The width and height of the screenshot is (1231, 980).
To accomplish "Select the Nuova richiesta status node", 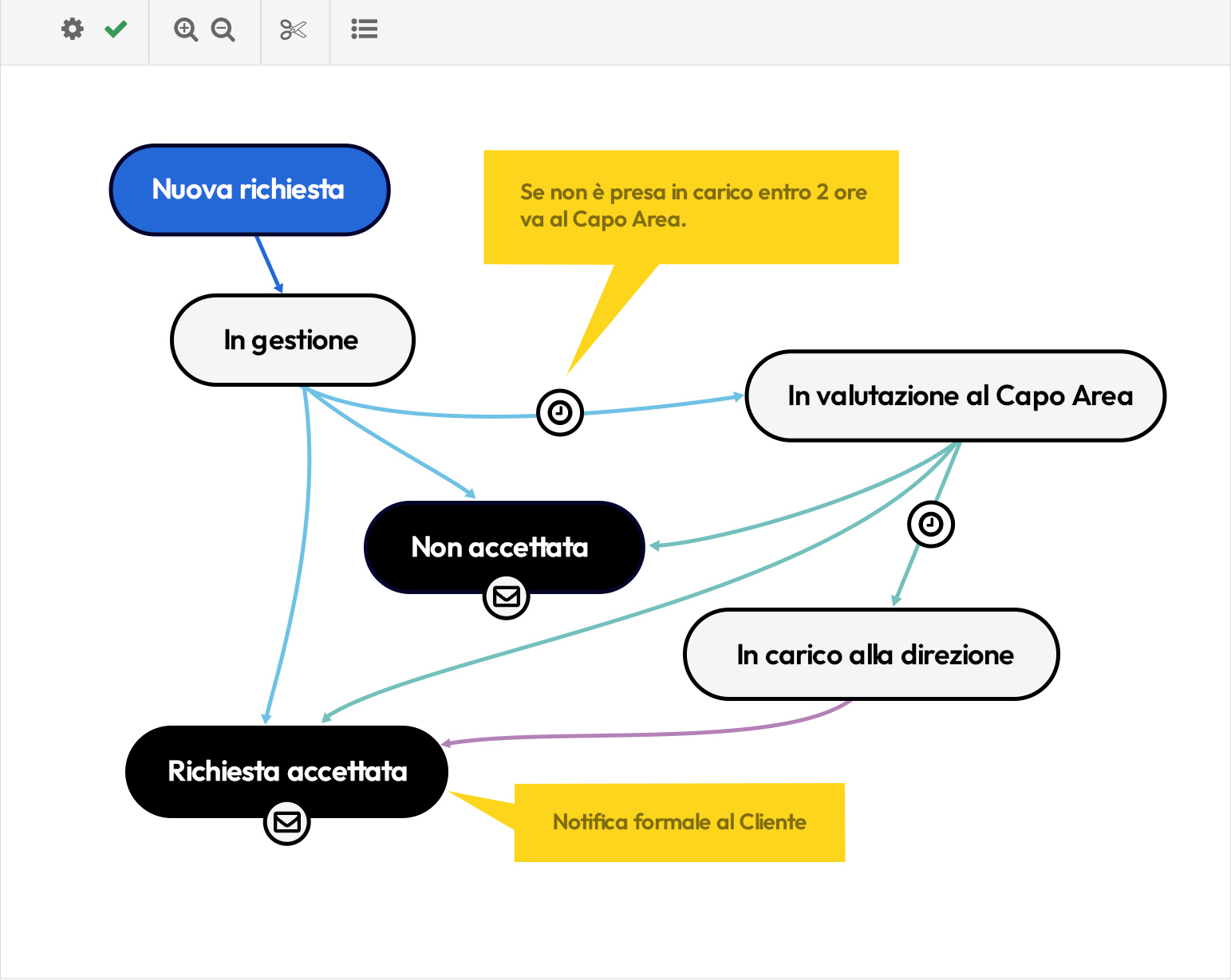I will point(249,190).
